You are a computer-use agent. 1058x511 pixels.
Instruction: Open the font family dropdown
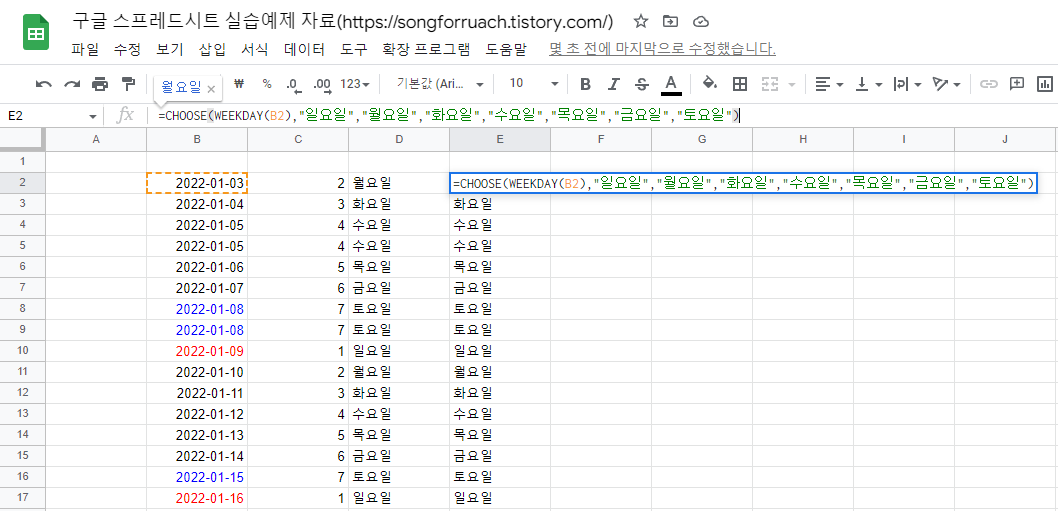pos(441,84)
